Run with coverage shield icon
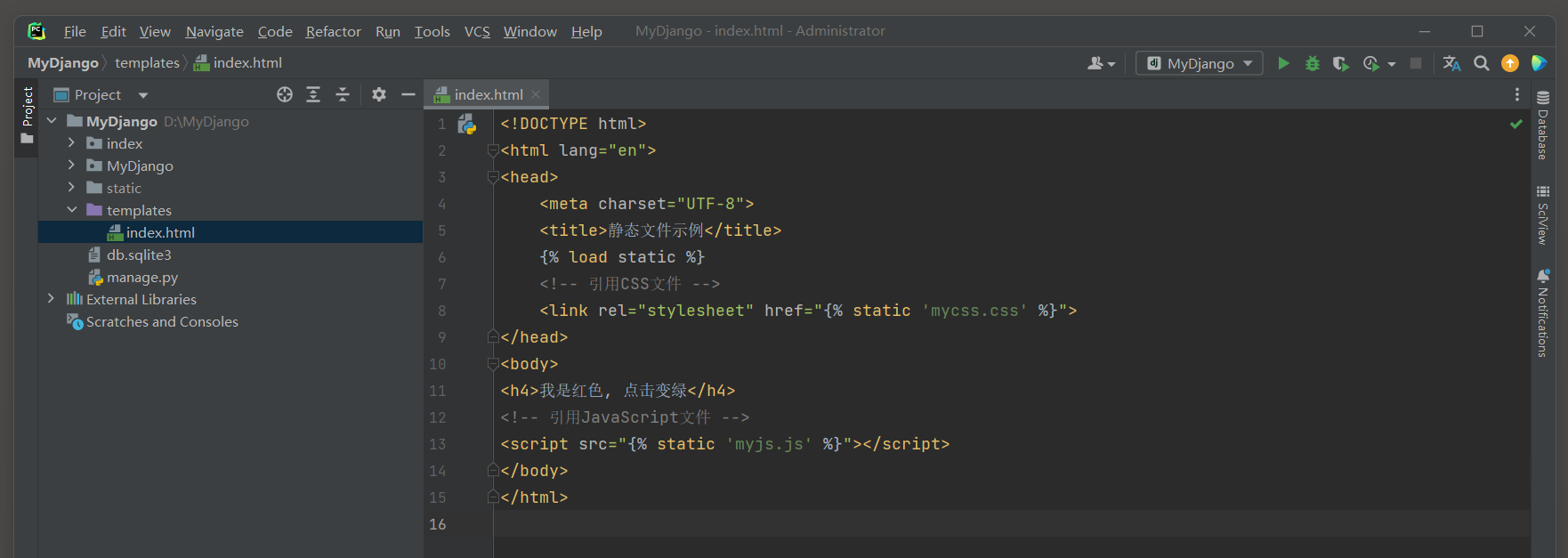Image resolution: width=1568 pixels, height=558 pixels. (1340, 63)
